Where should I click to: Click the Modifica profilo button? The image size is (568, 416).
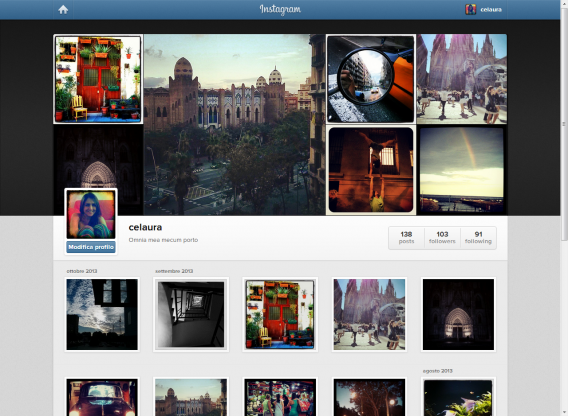point(91,247)
